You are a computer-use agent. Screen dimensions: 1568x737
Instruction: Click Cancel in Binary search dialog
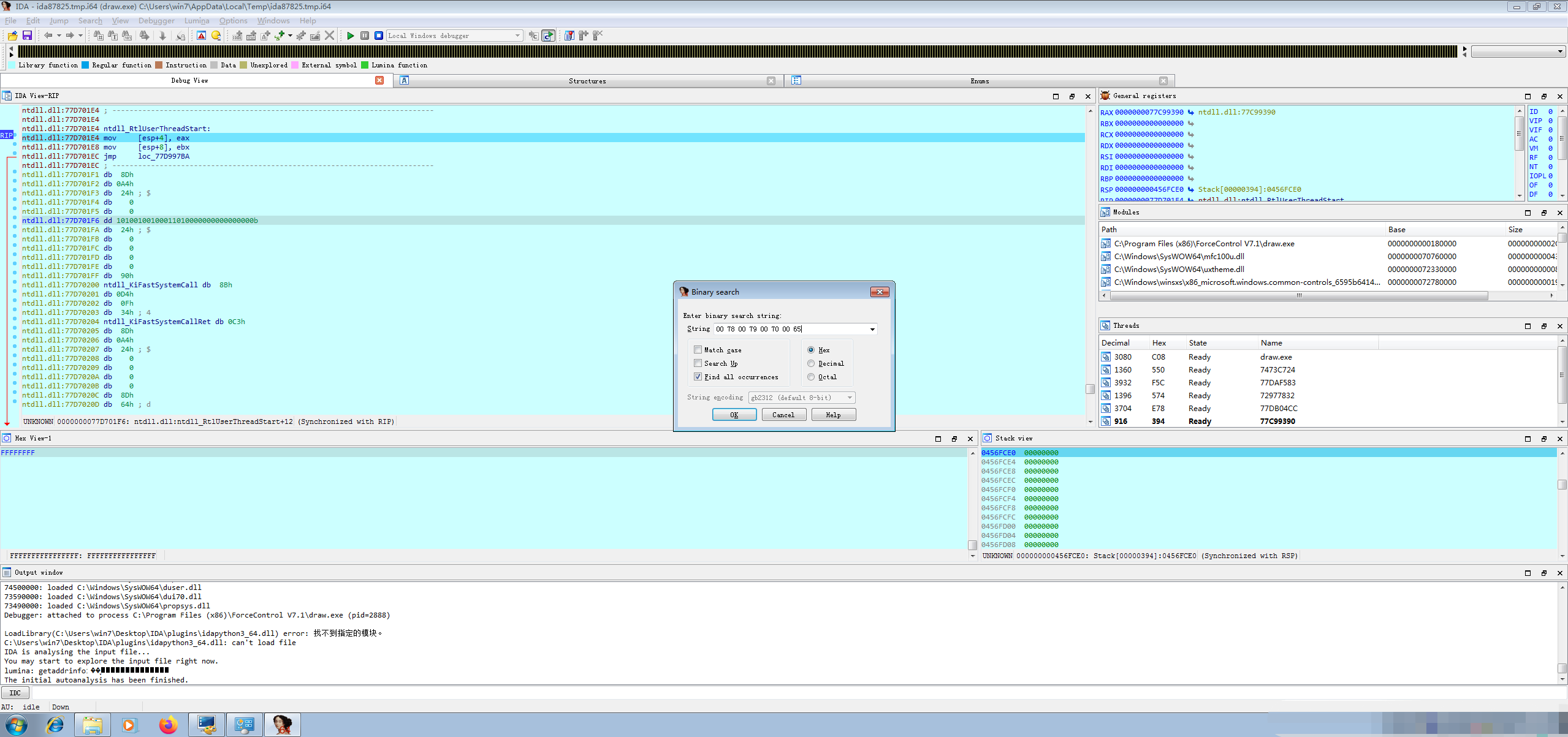click(783, 415)
